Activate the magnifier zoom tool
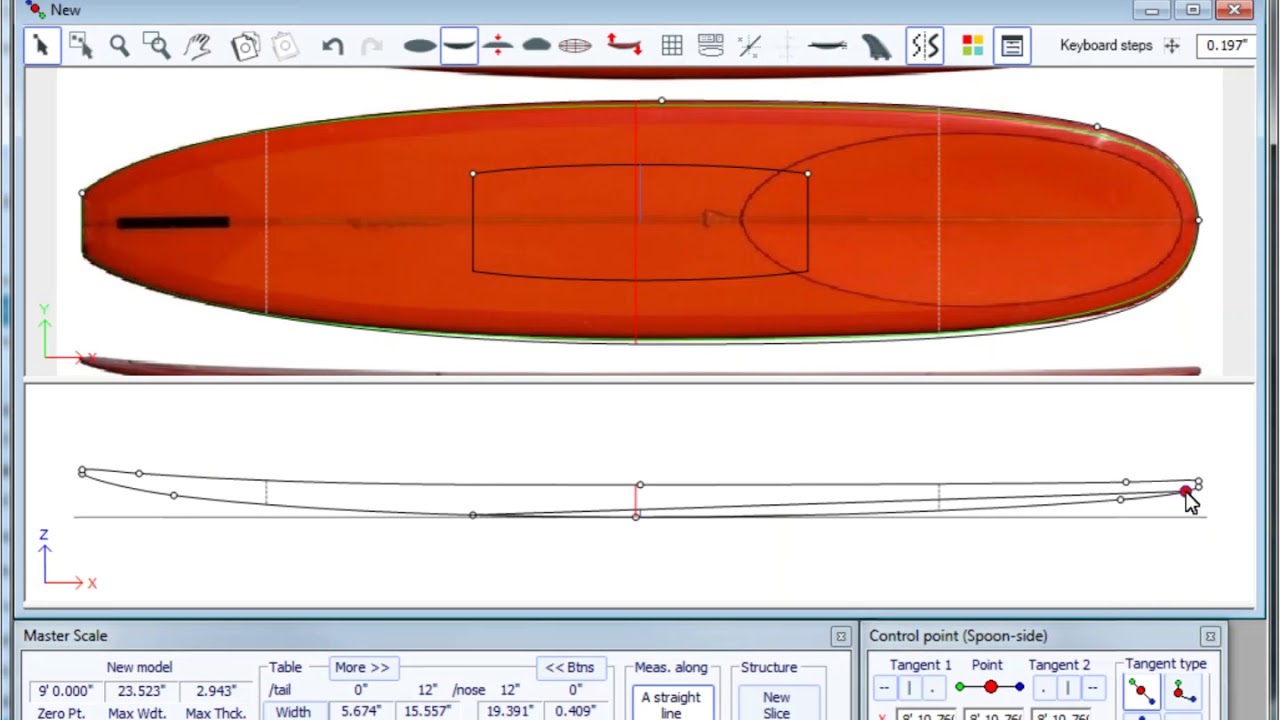This screenshot has height=720, width=1280. pos(119,46)
